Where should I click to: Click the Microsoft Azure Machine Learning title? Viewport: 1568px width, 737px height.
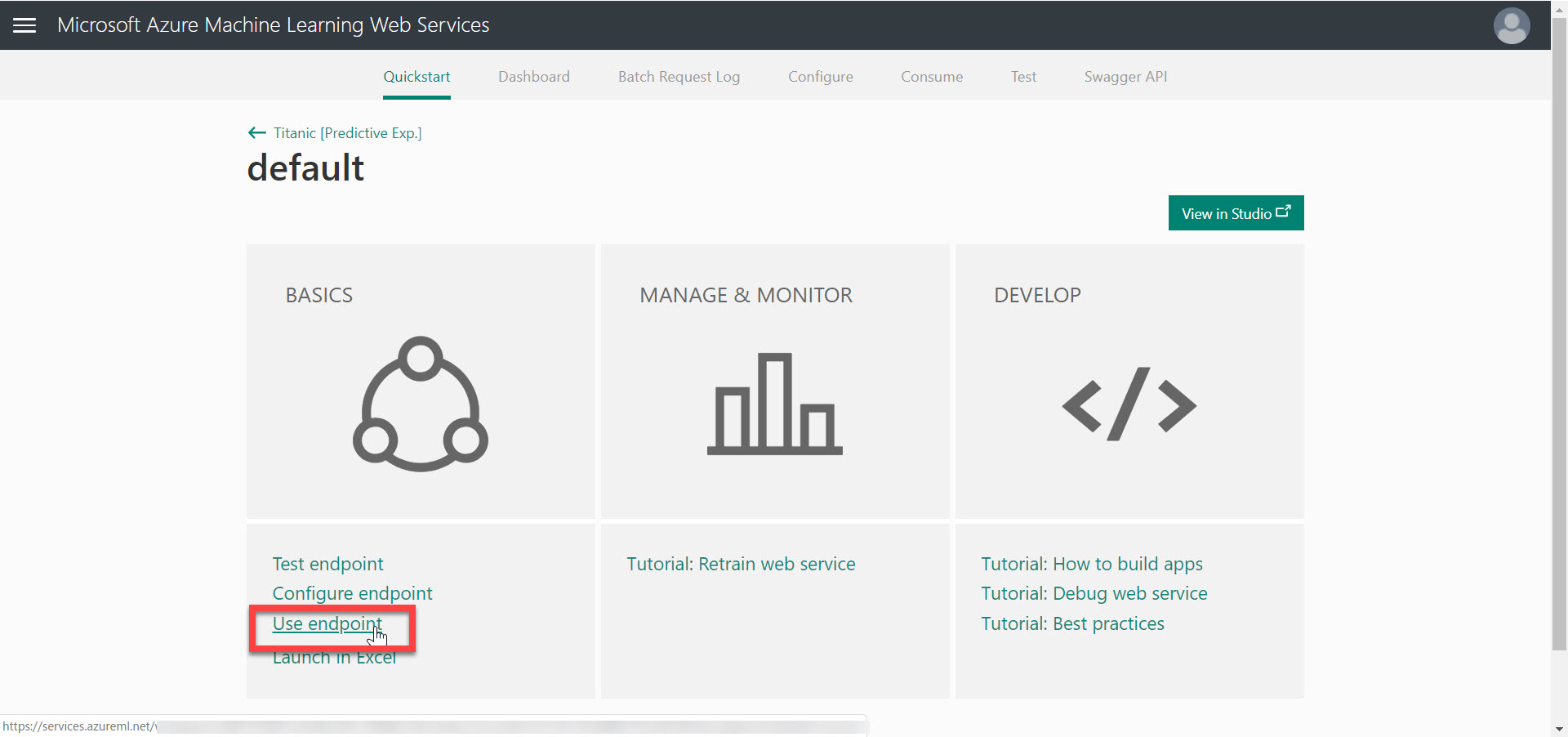[273, 25]
